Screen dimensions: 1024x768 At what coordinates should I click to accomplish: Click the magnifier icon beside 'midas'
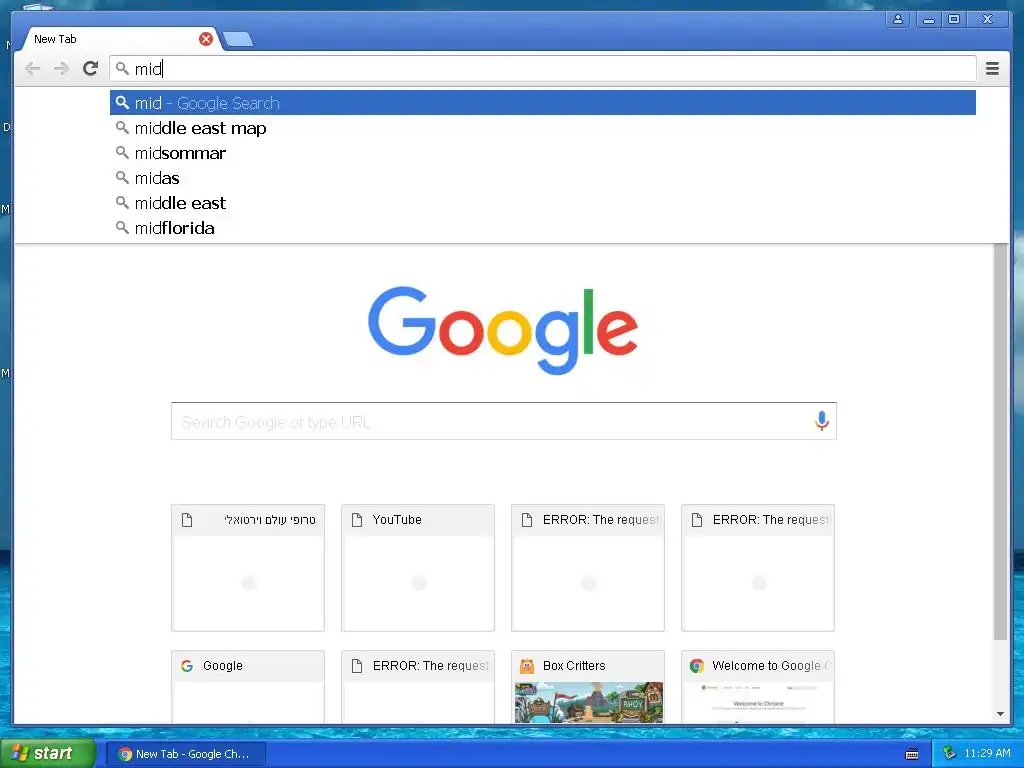point(122,177)
